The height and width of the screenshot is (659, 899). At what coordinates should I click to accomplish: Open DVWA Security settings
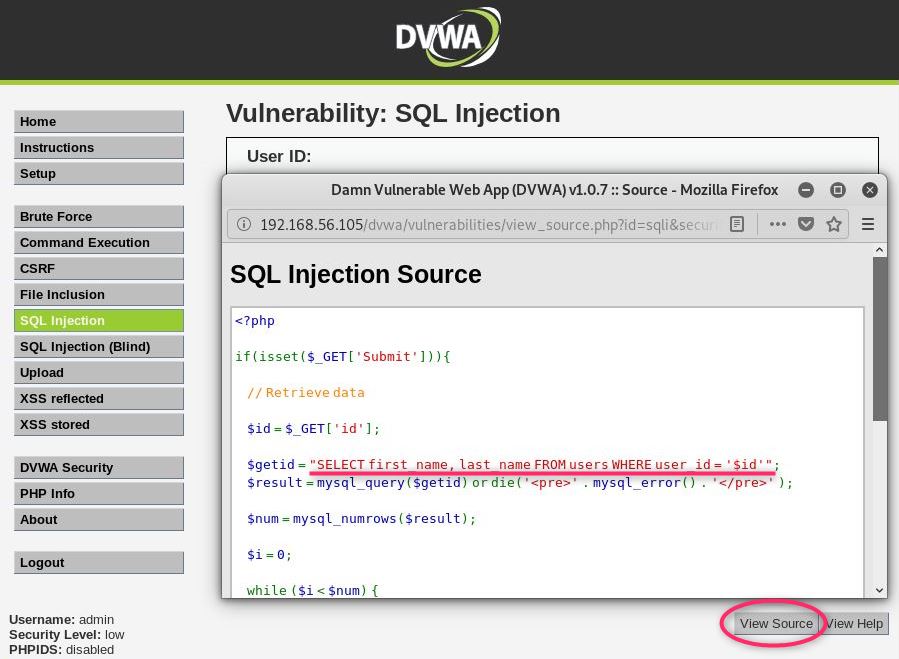(x=99, y=467)
